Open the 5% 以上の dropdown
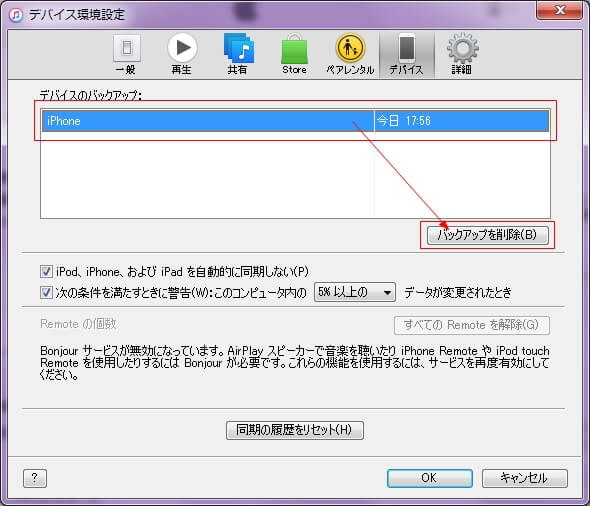Screen dimensions: 590x506 pos(355,292)
